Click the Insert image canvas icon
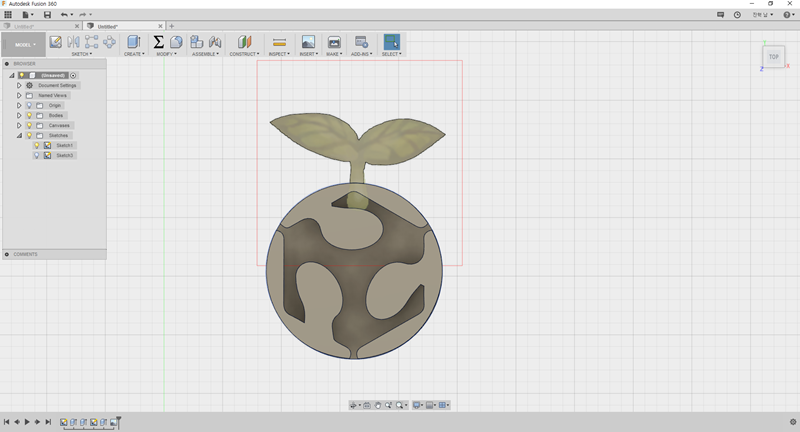 pos(308,42)
